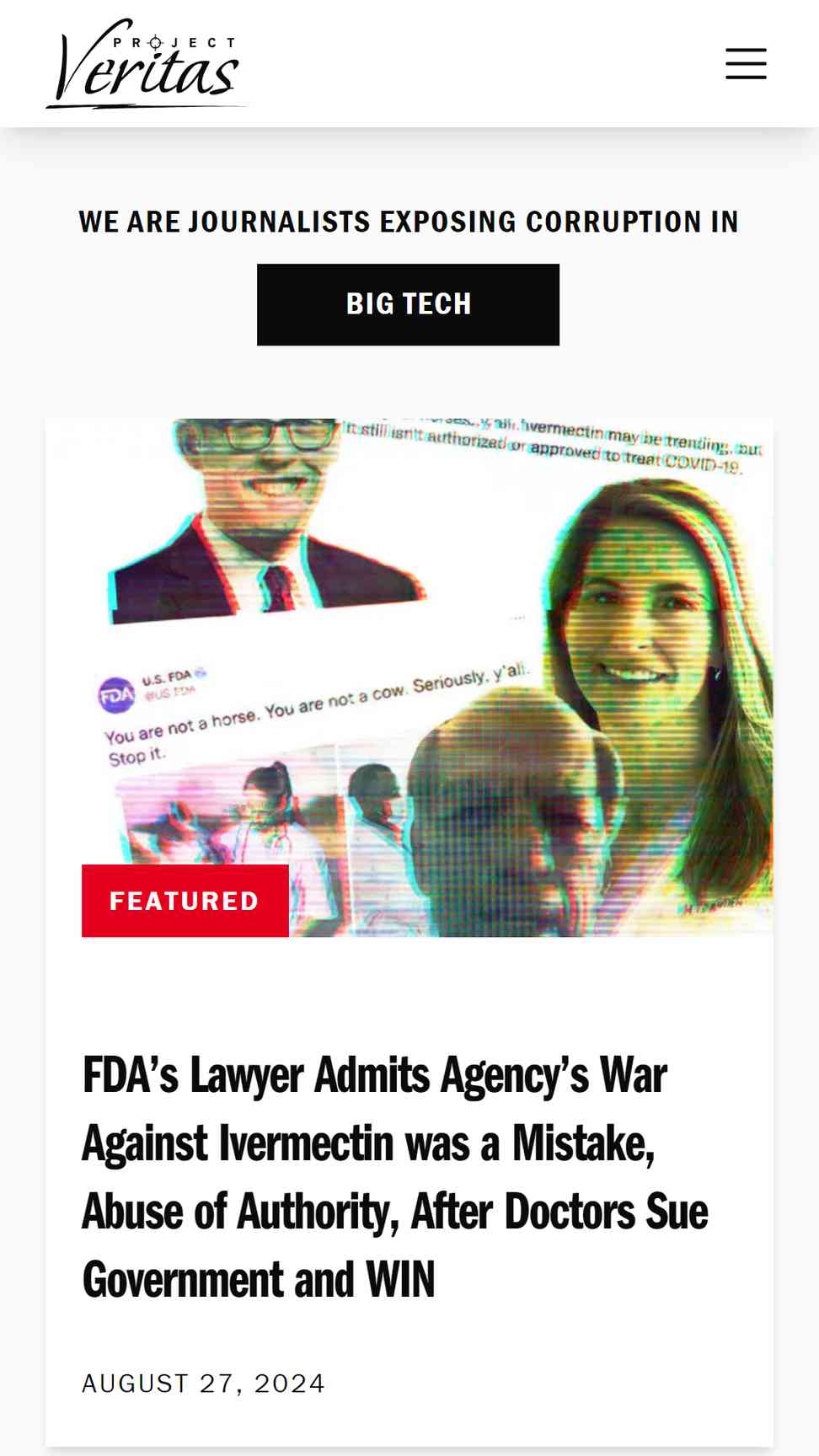Click the 'Against Ivermectin was a Mistake' line
This screenshot has height=1456, width=819.
pyautogui.click(x=368, y=1143)
